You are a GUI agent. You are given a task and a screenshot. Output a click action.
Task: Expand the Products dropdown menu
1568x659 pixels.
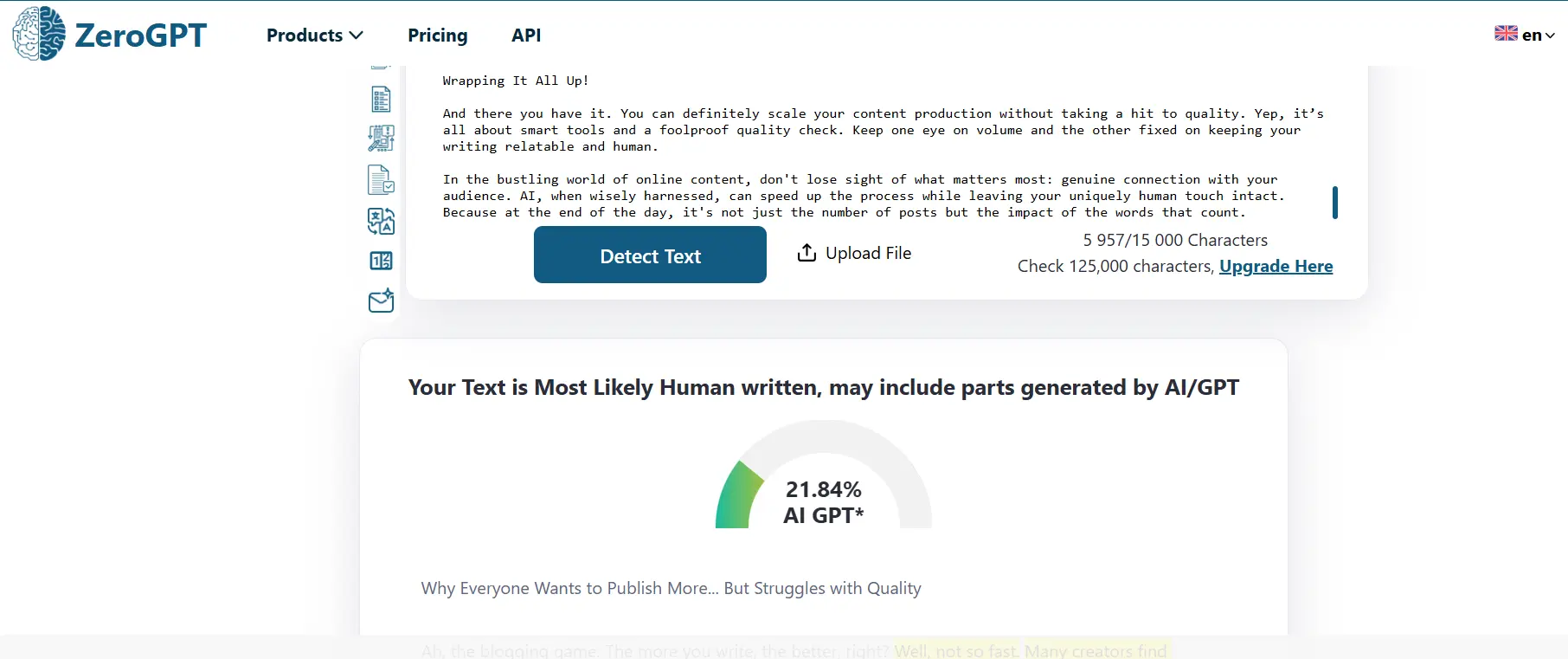coord(314,36)
